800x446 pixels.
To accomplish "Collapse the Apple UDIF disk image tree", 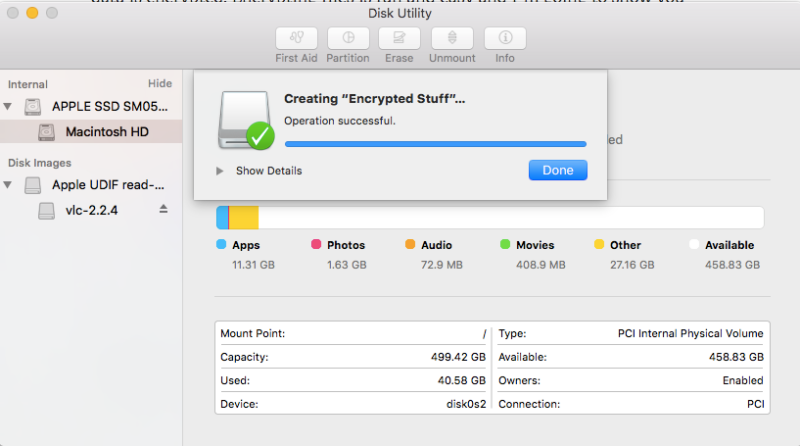I will click(9, 185).
